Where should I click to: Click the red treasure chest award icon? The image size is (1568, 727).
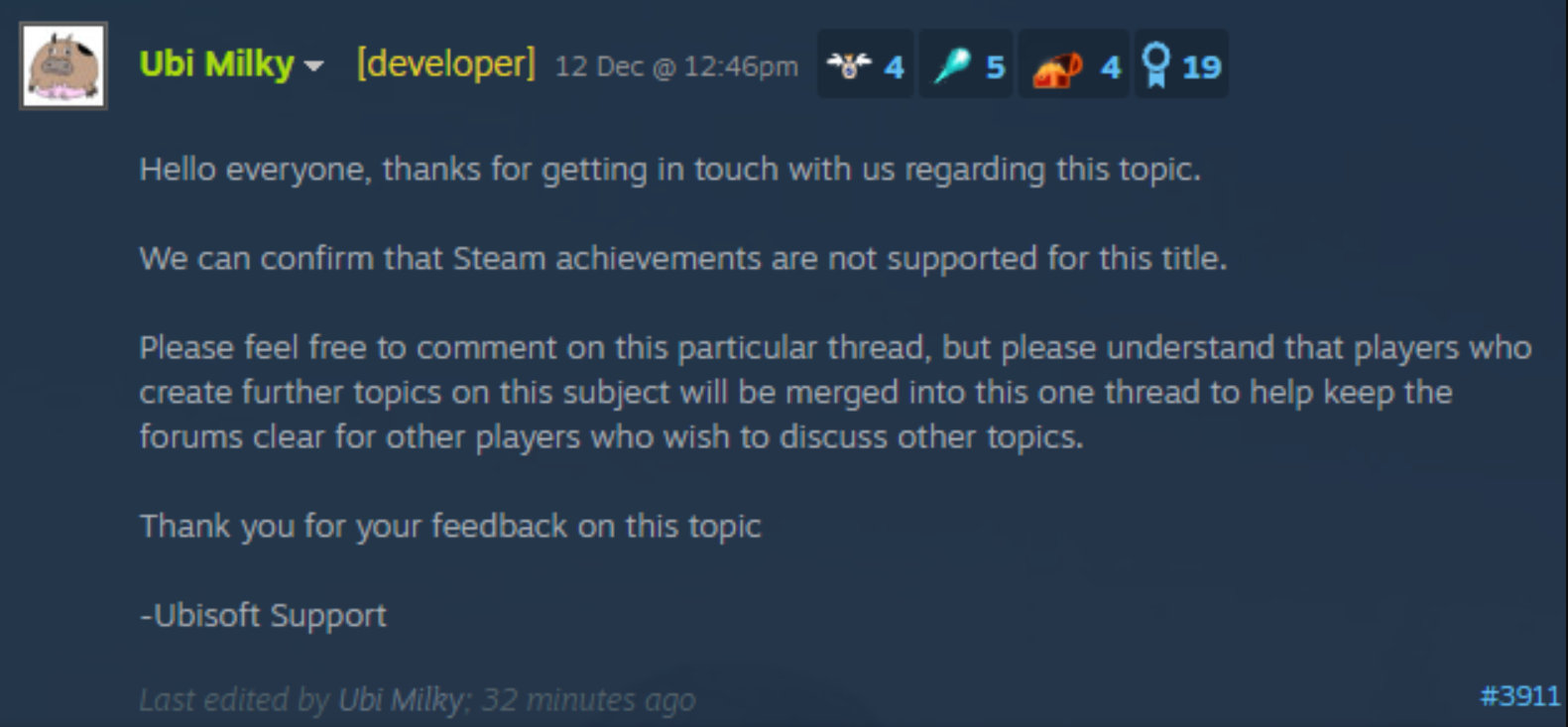pyautogui.click(x=1057, y=67)
